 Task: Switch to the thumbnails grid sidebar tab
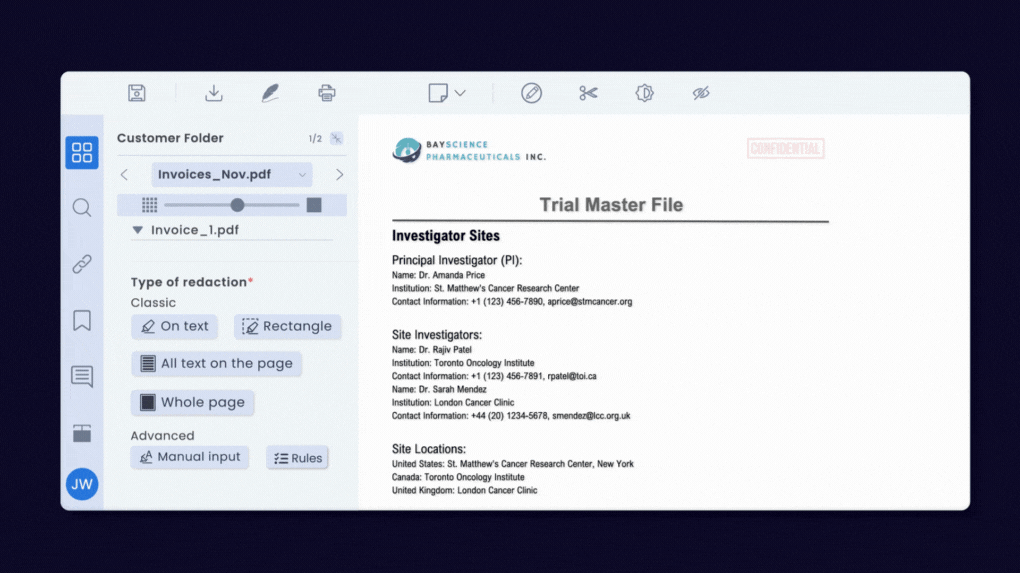point(82,152)
